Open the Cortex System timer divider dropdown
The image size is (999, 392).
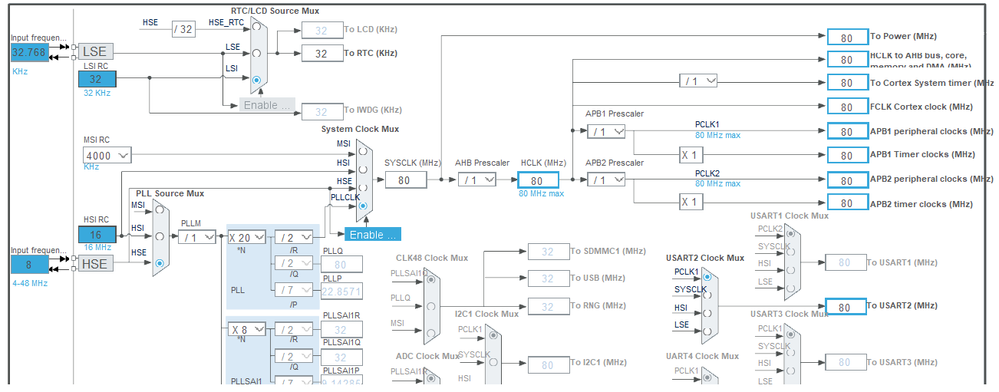click(x=698, y=81)
